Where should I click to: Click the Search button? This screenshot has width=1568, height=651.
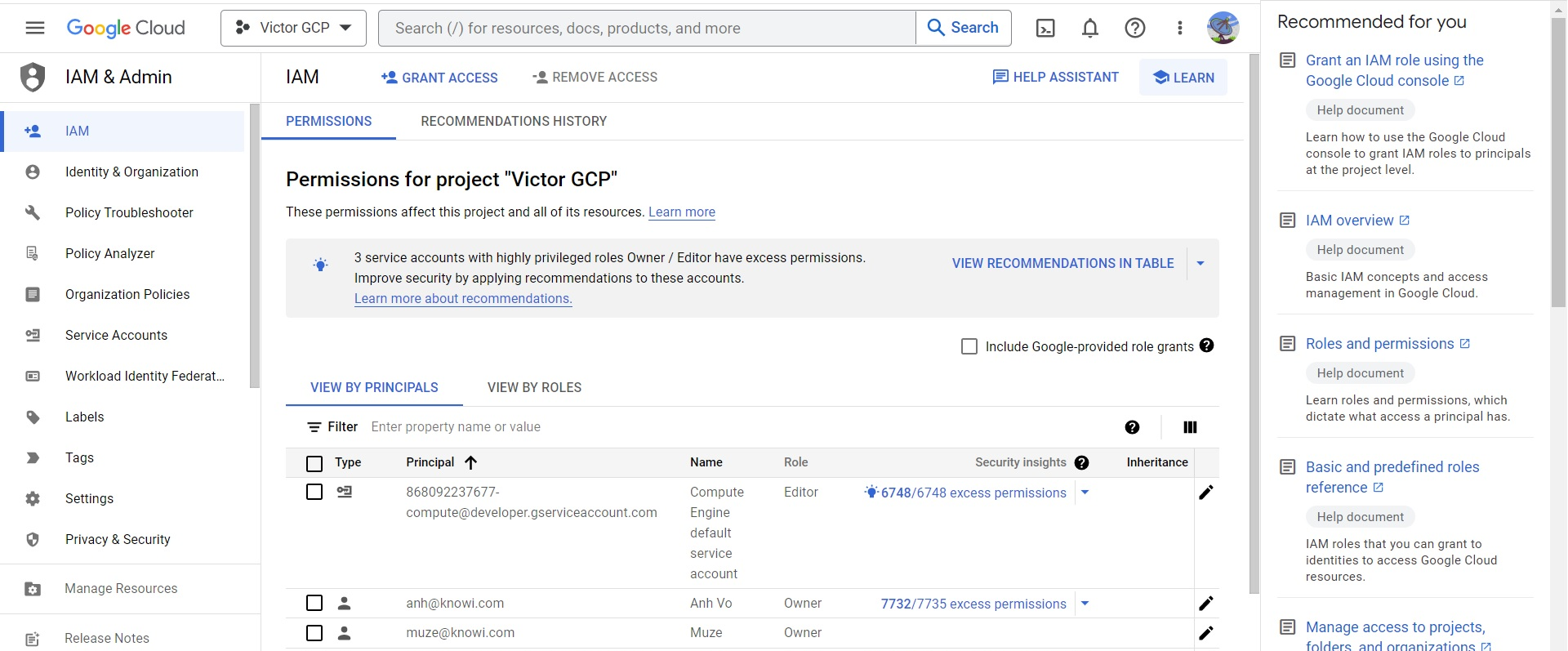click(964, 28)
